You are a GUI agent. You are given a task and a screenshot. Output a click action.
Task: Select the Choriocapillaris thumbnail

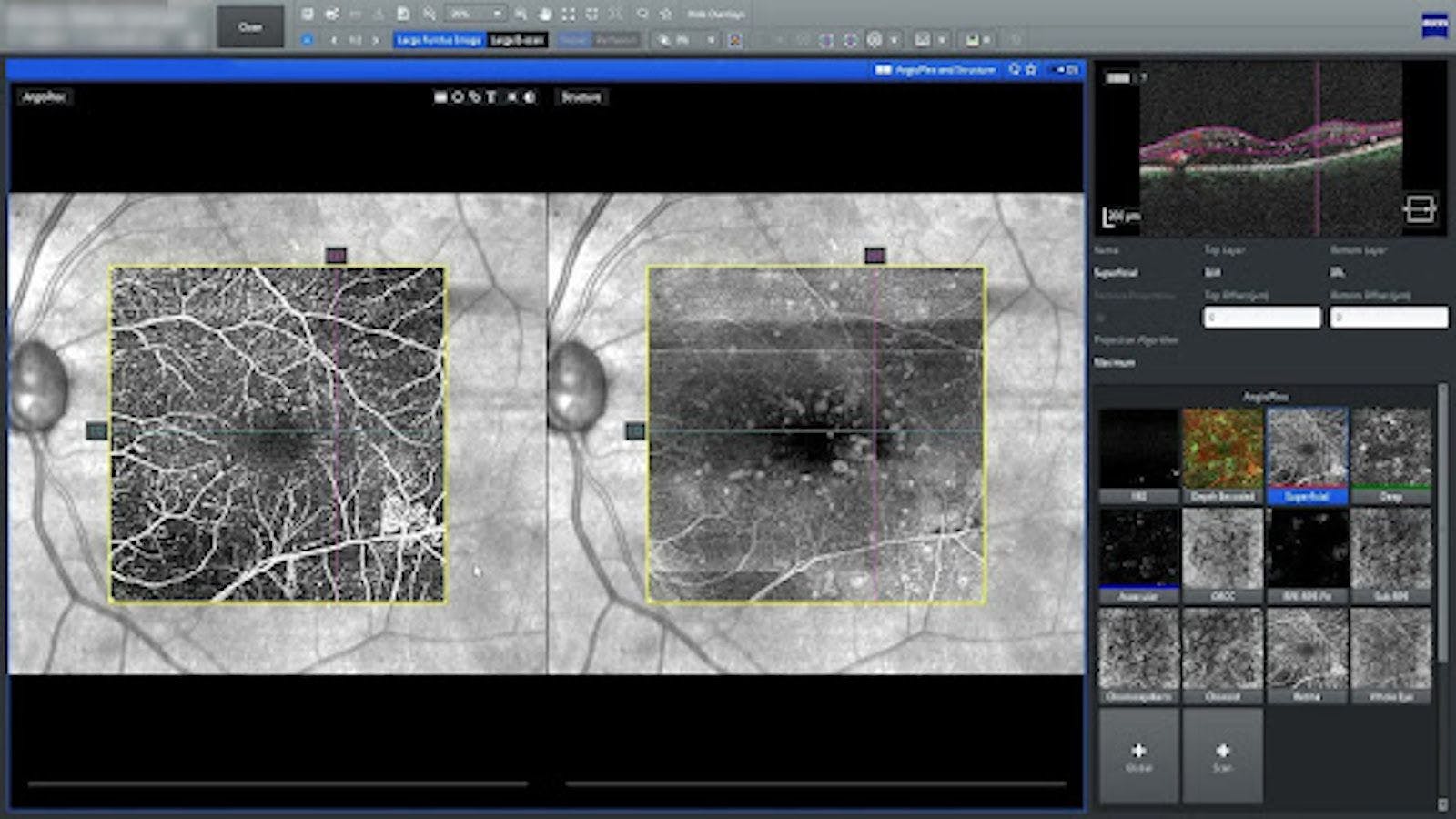tap(1138, 655)
